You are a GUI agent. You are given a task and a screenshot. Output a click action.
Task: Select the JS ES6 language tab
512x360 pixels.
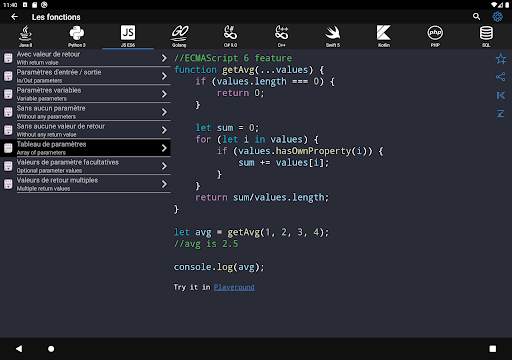coord(128,36)
